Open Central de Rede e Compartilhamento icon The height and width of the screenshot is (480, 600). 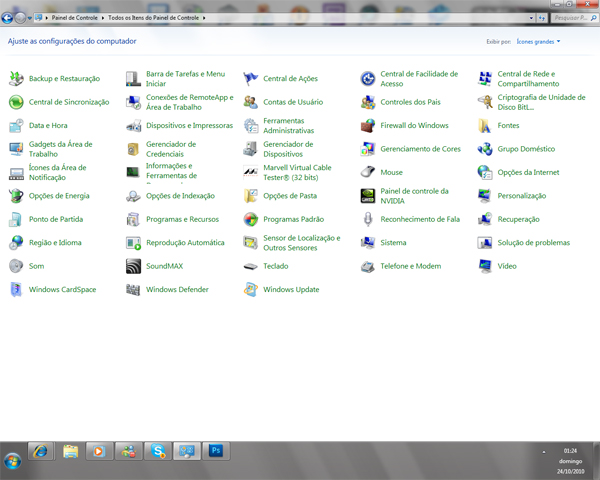[x=485, y=78]
